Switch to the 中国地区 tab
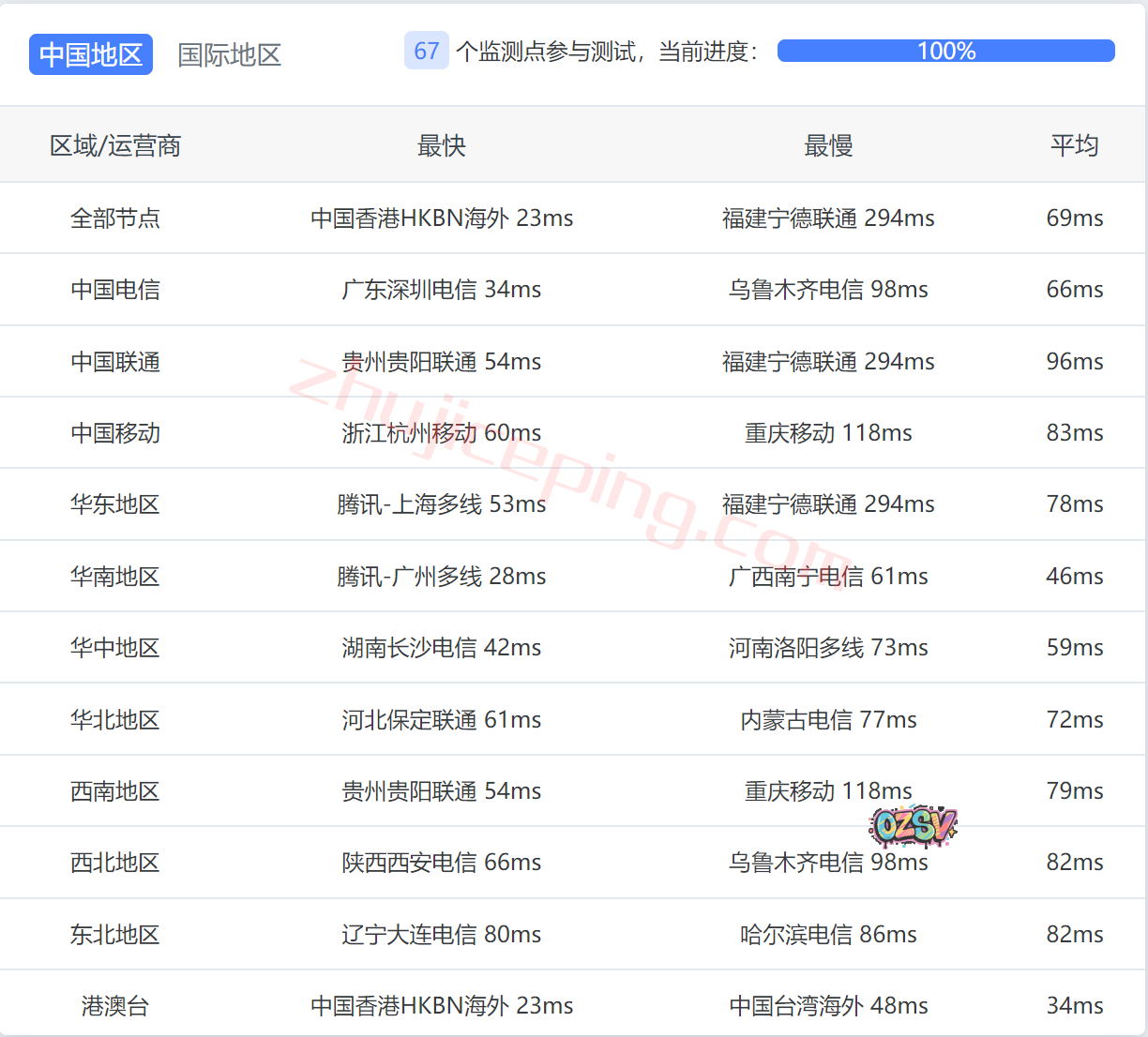The height and width of the screenshot is (1037, 1148). point(91,54)
